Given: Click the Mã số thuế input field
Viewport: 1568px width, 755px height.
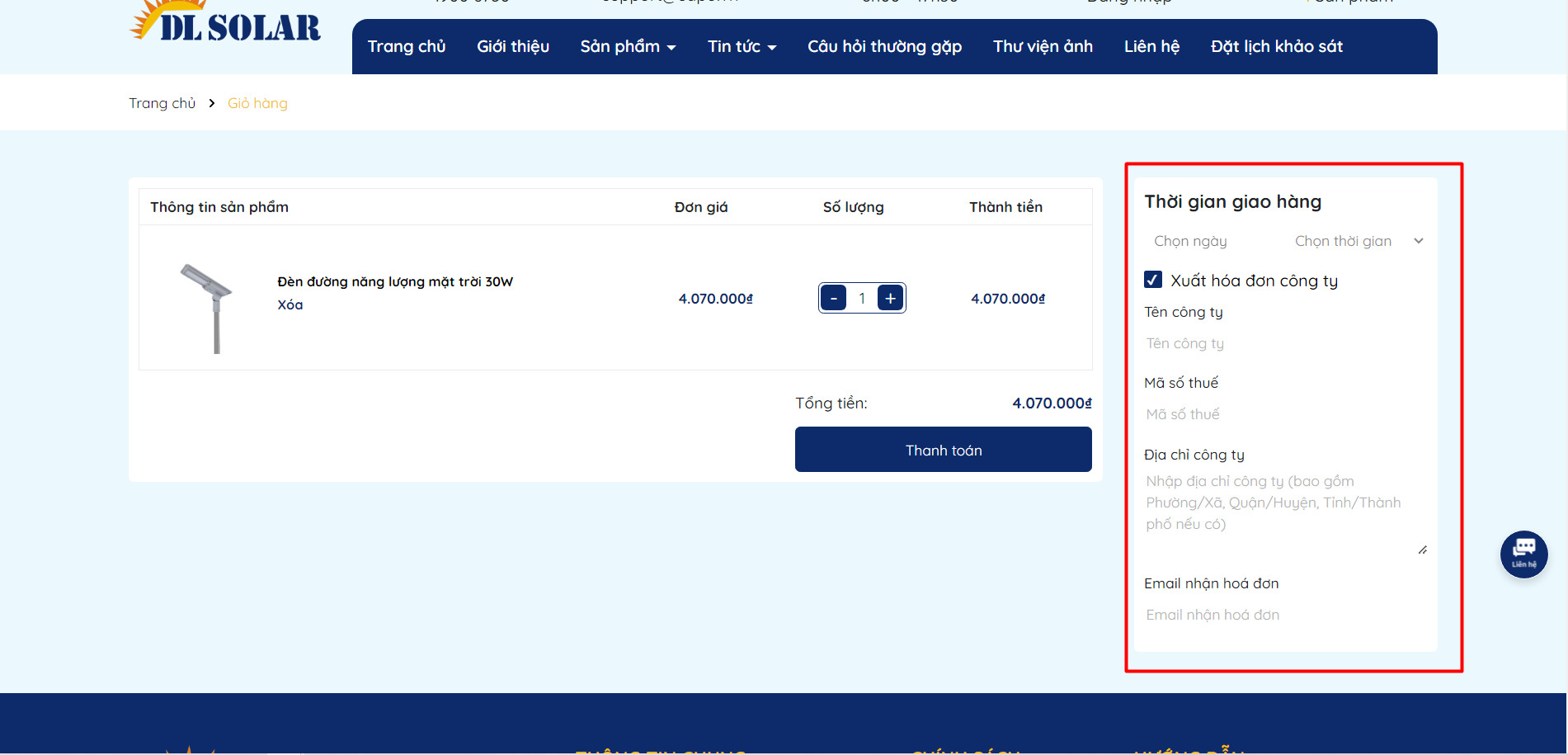Looking at the screenshot, I should pos(1286,414).
